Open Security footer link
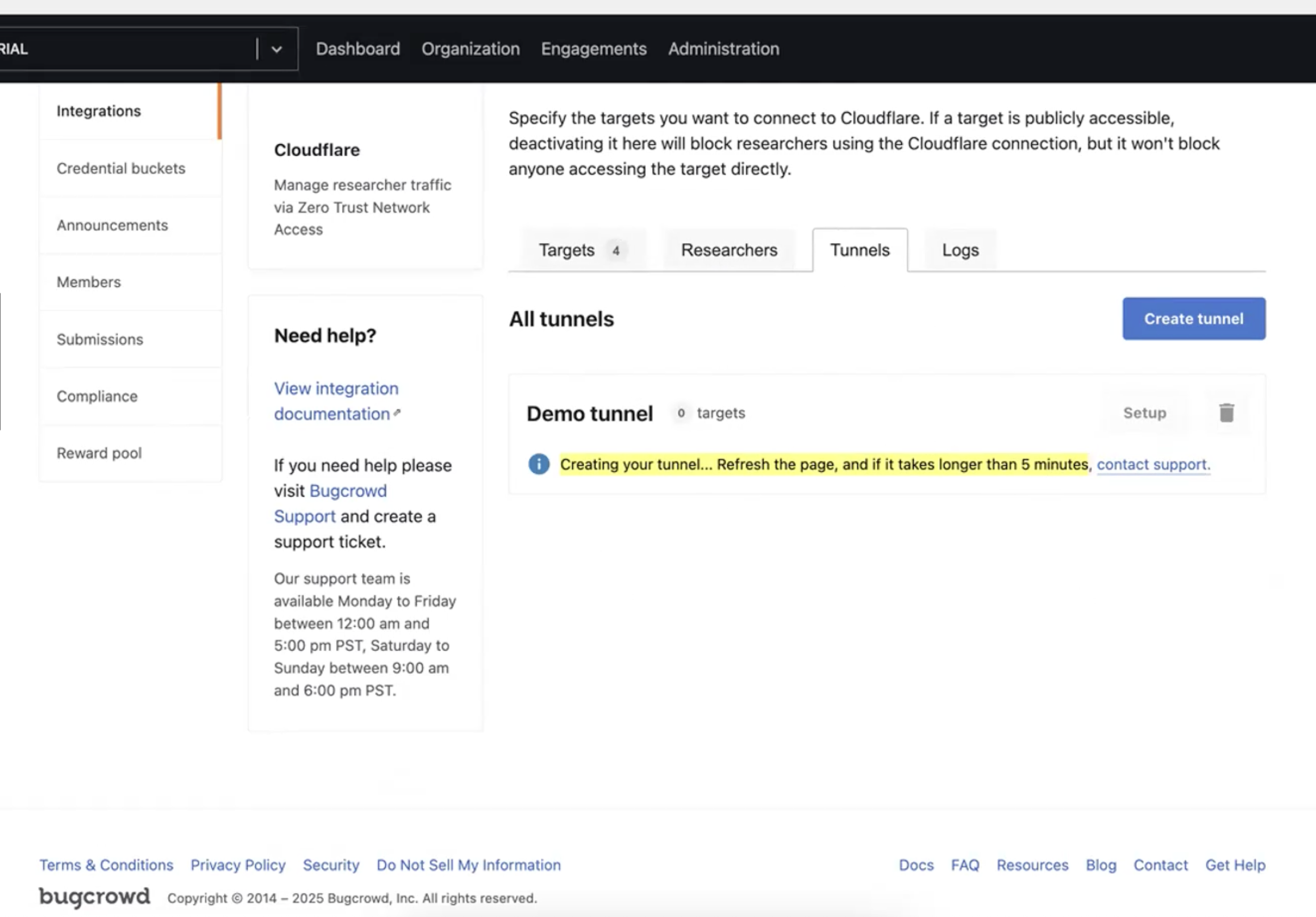 point(331,865)
